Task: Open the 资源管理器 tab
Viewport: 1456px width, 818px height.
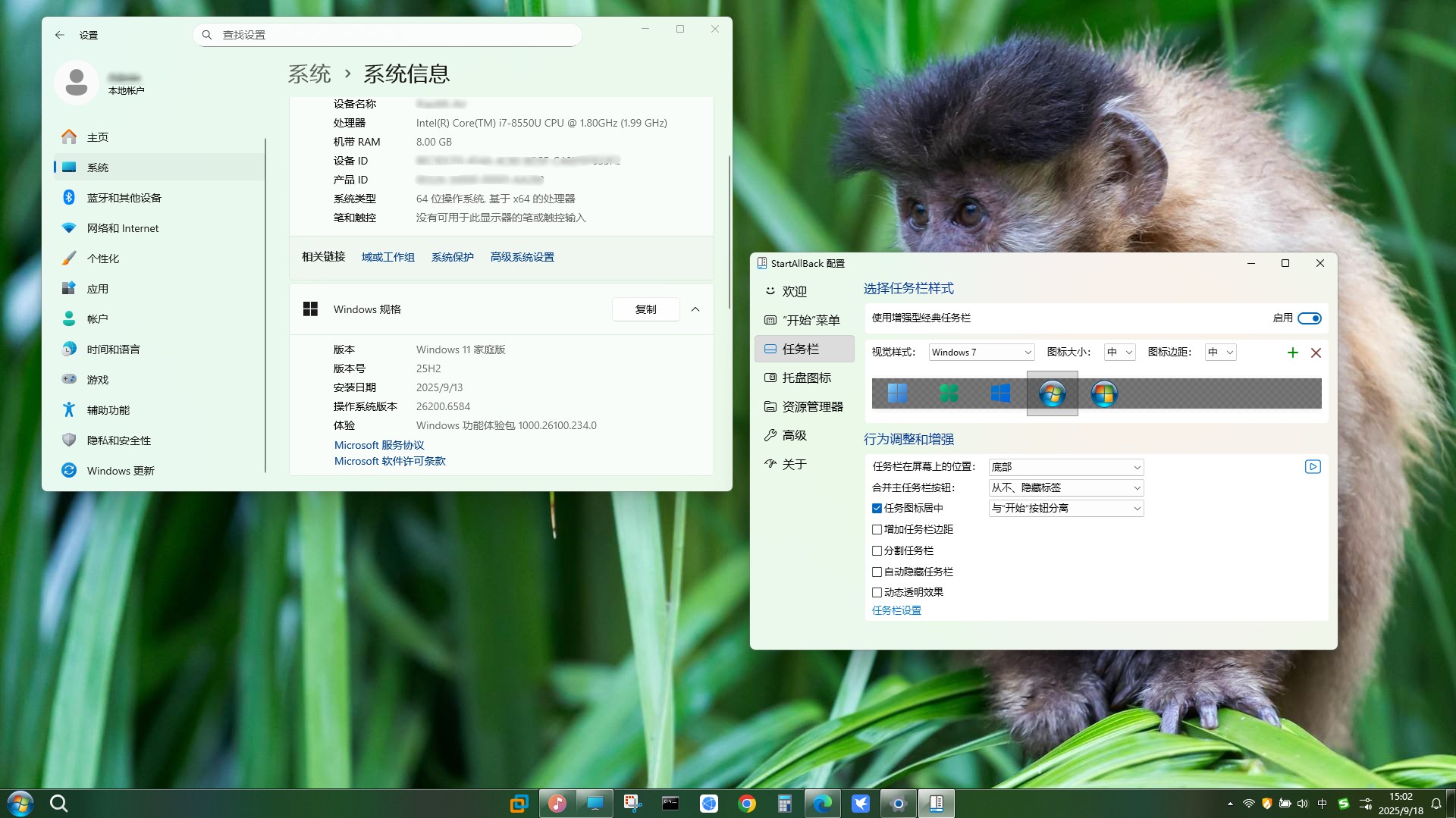Action: point(805,406)
